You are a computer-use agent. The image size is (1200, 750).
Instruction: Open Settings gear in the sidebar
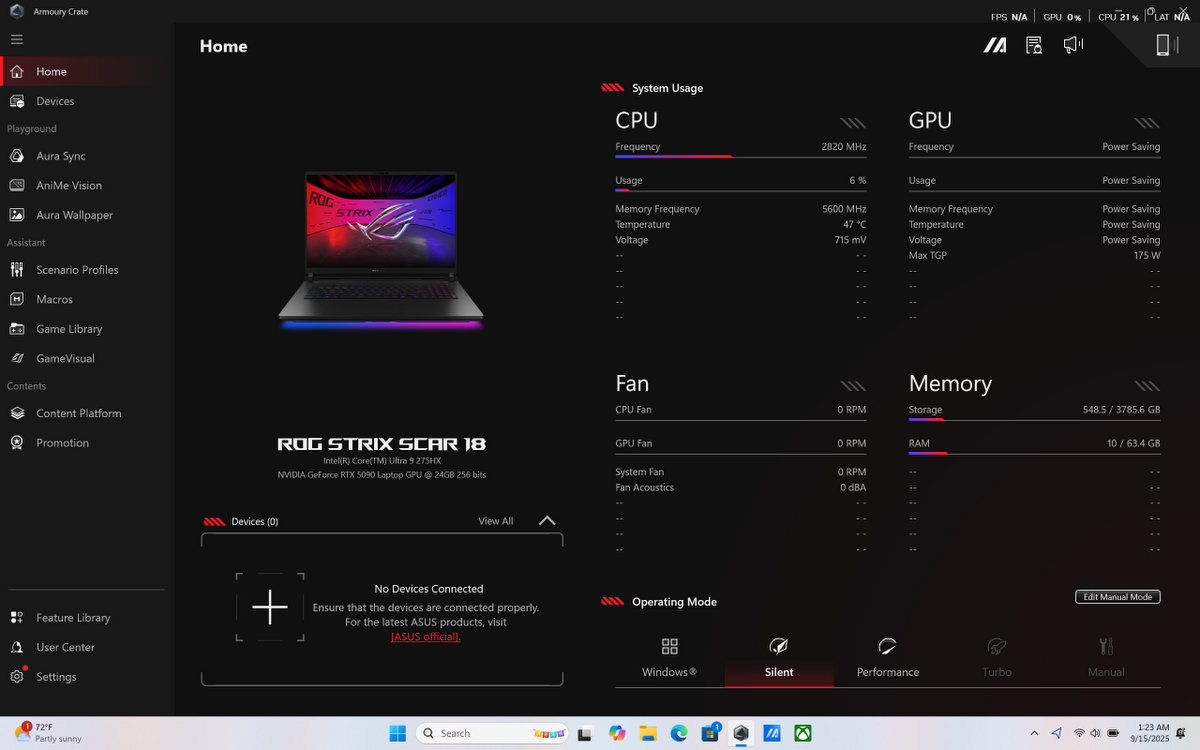pos(56,677)
